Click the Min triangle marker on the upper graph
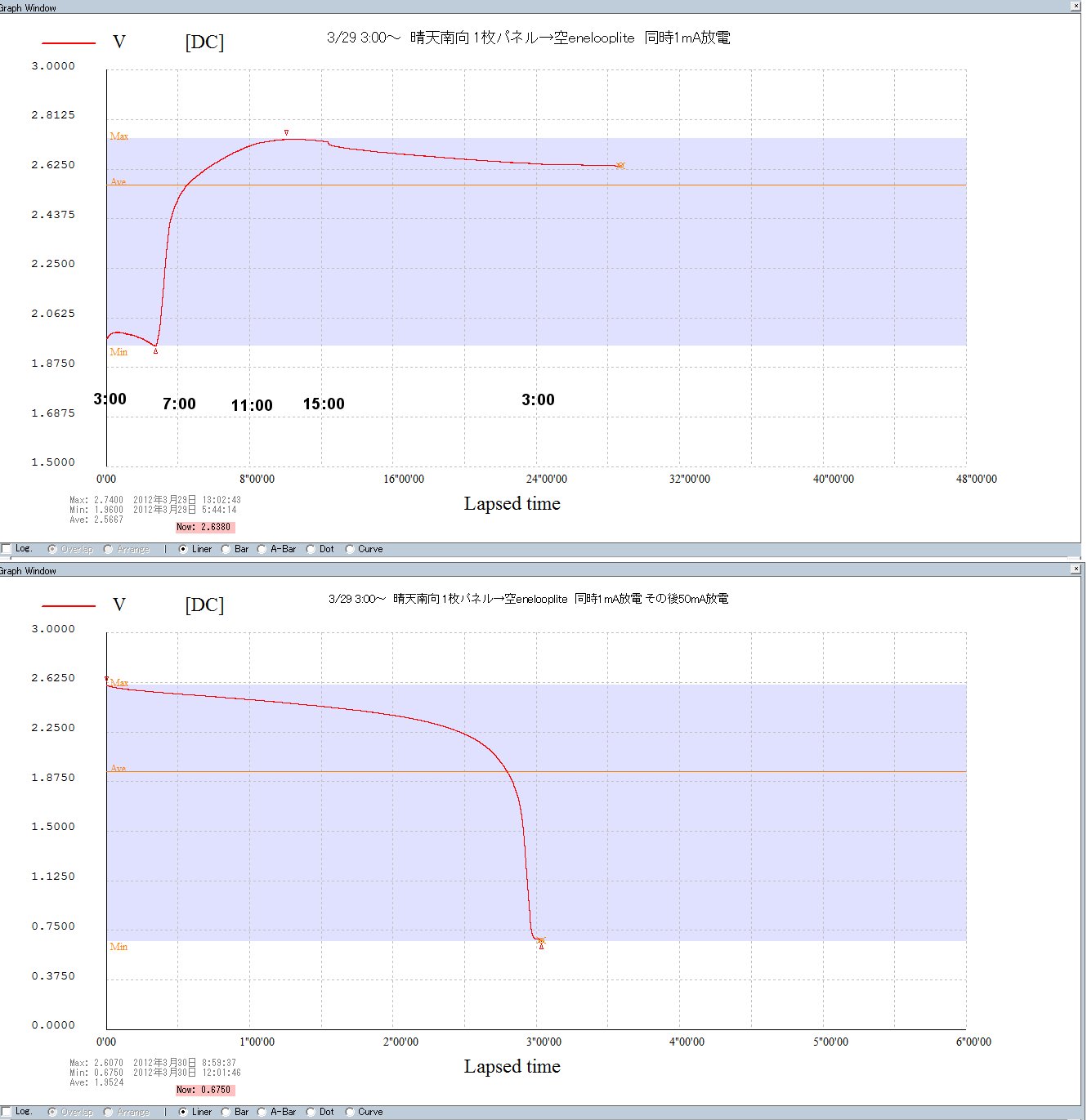1087x1120 pixels. click(x=155, y=351)
